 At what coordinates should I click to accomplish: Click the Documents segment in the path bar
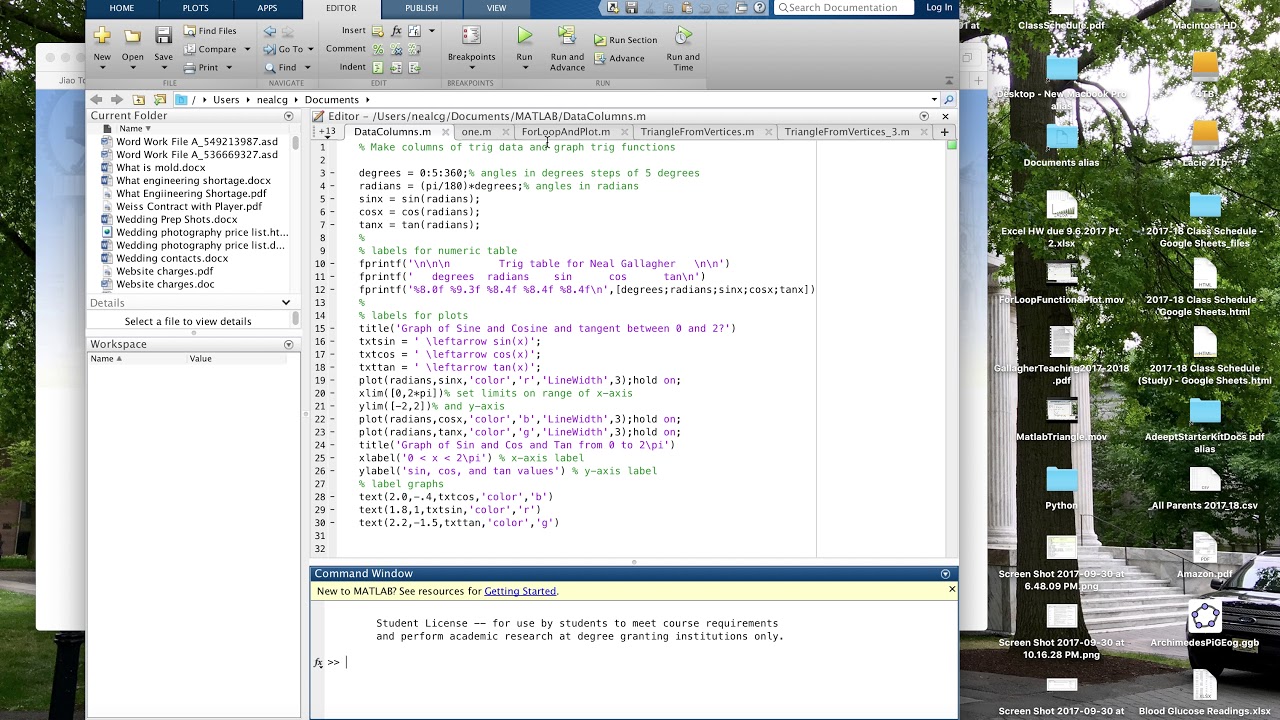(x=332, y=100)
